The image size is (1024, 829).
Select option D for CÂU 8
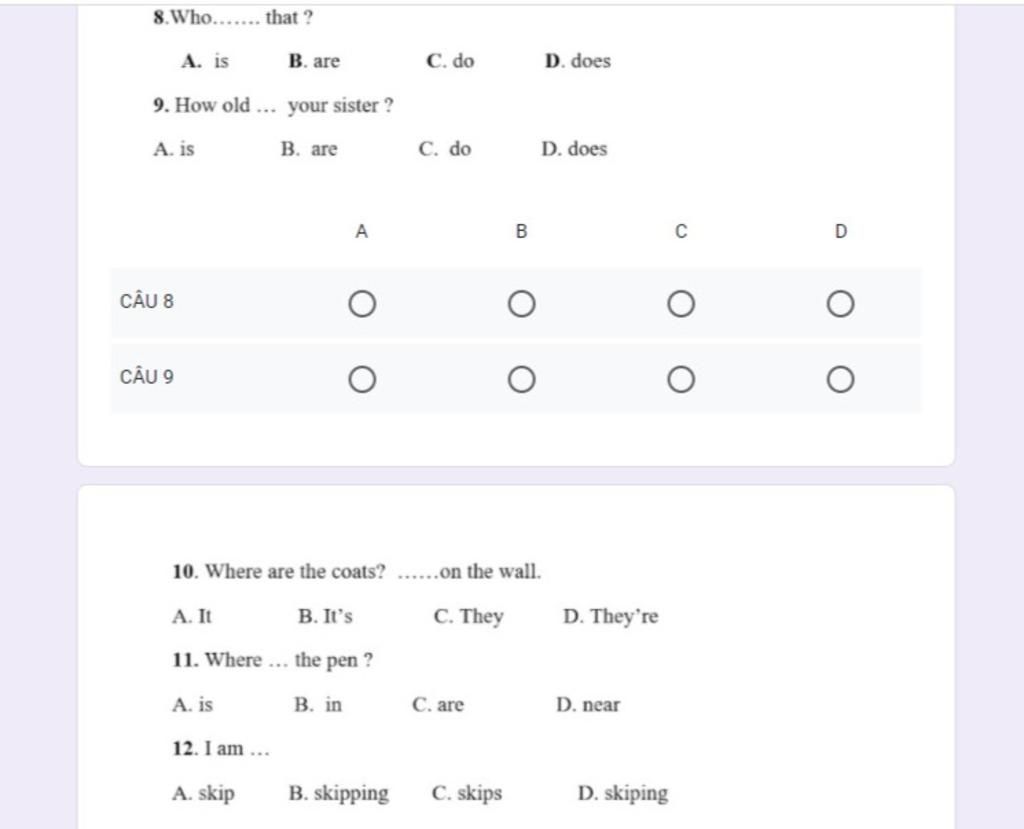click(840, 304)
